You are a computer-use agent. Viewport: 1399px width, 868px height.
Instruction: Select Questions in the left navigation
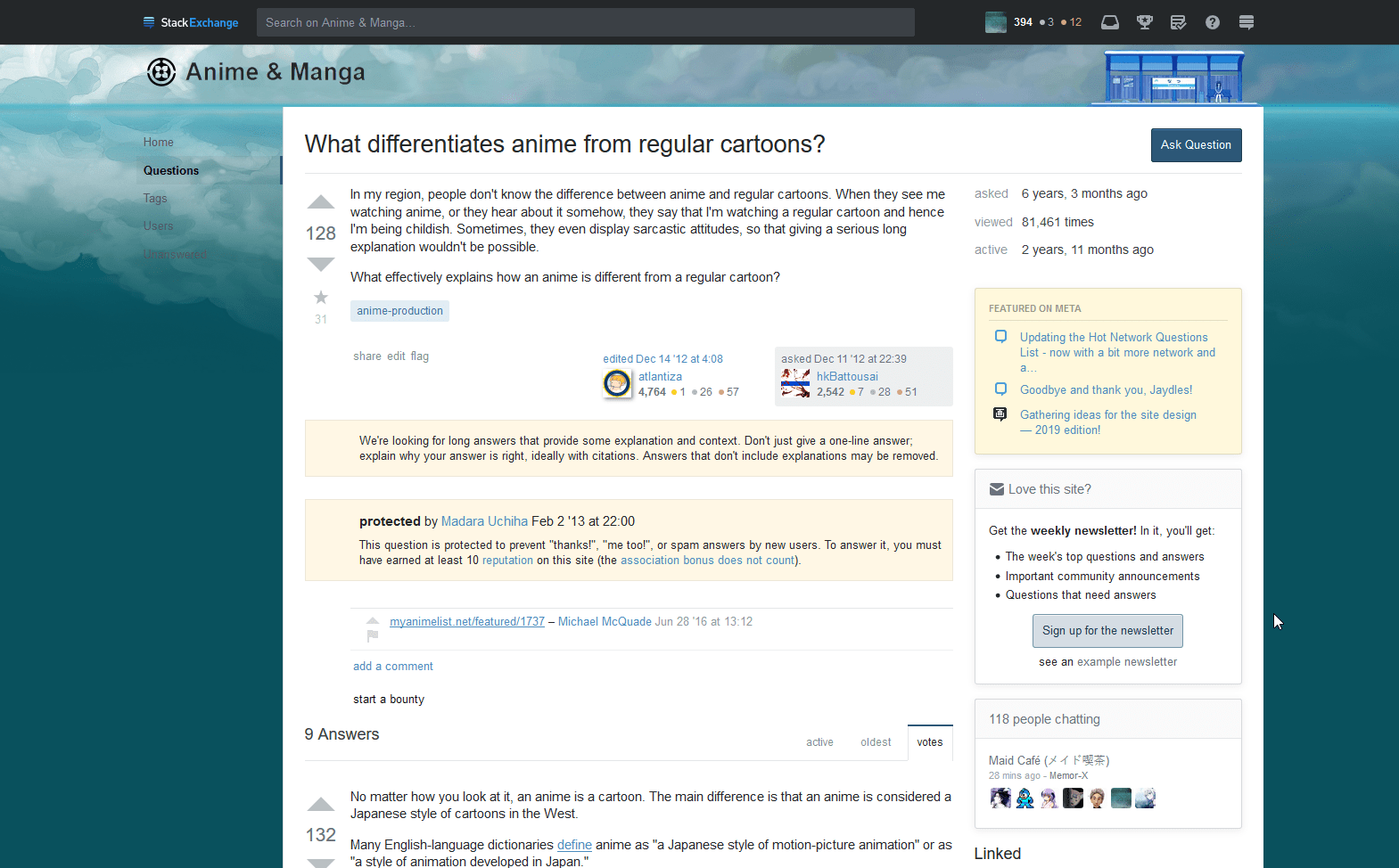[x=171, y=170]
